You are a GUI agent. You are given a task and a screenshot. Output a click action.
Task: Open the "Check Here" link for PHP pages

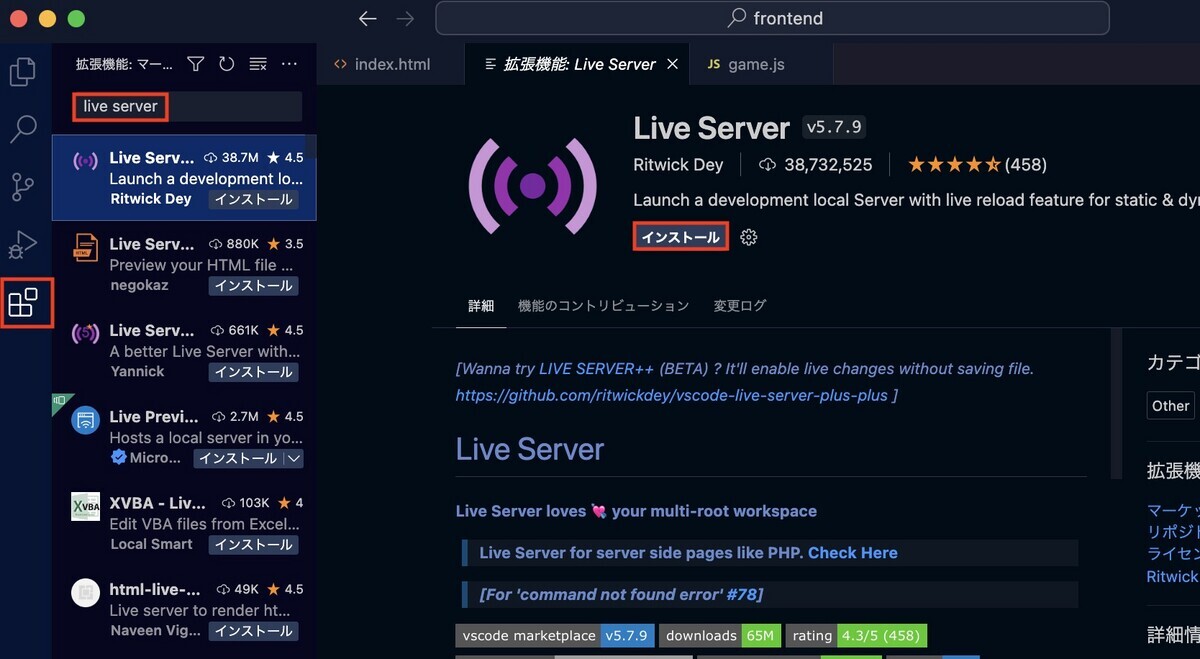click(853, 552)
